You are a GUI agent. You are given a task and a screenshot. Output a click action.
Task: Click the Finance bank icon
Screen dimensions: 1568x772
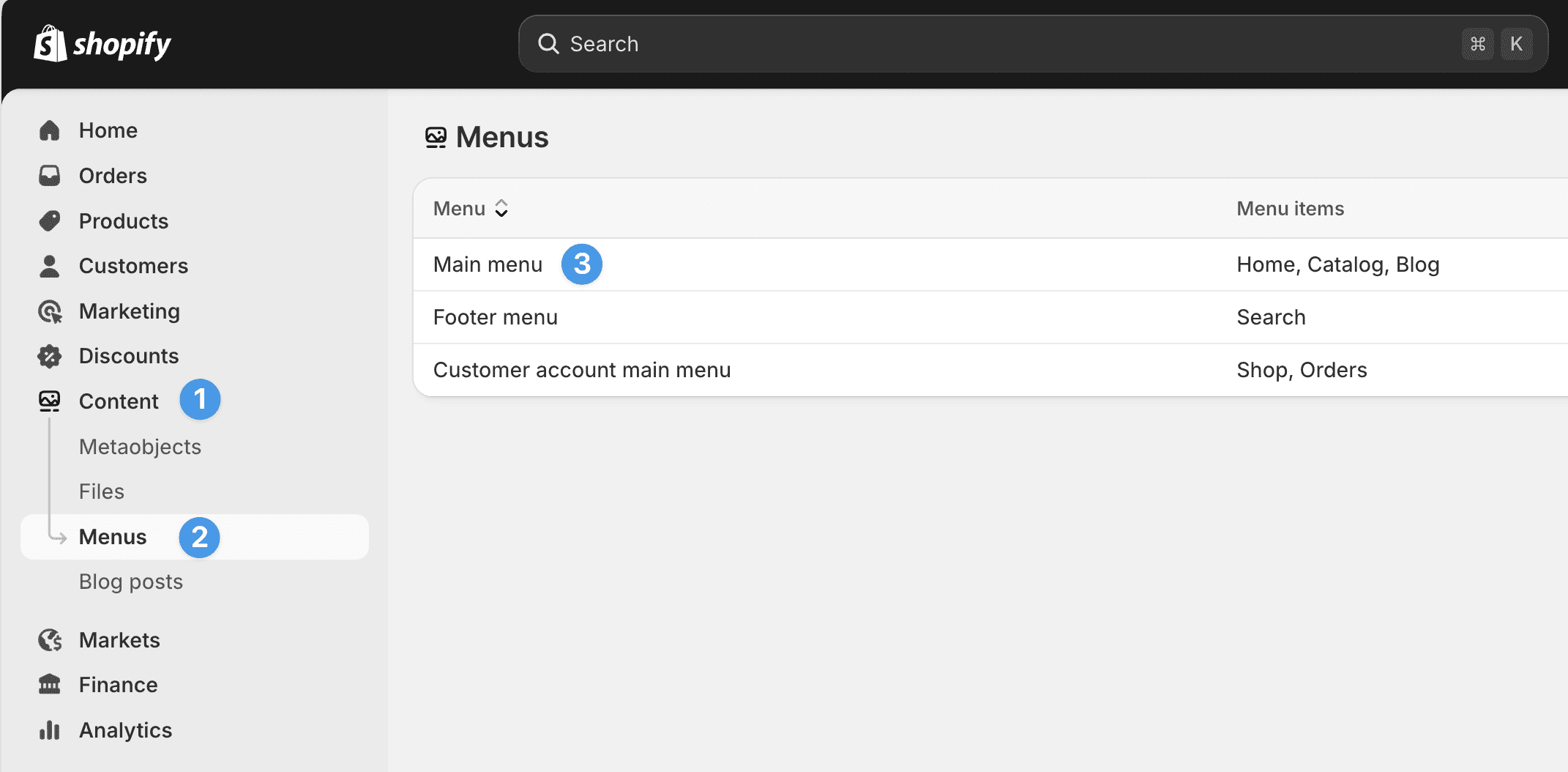point(49,685)
